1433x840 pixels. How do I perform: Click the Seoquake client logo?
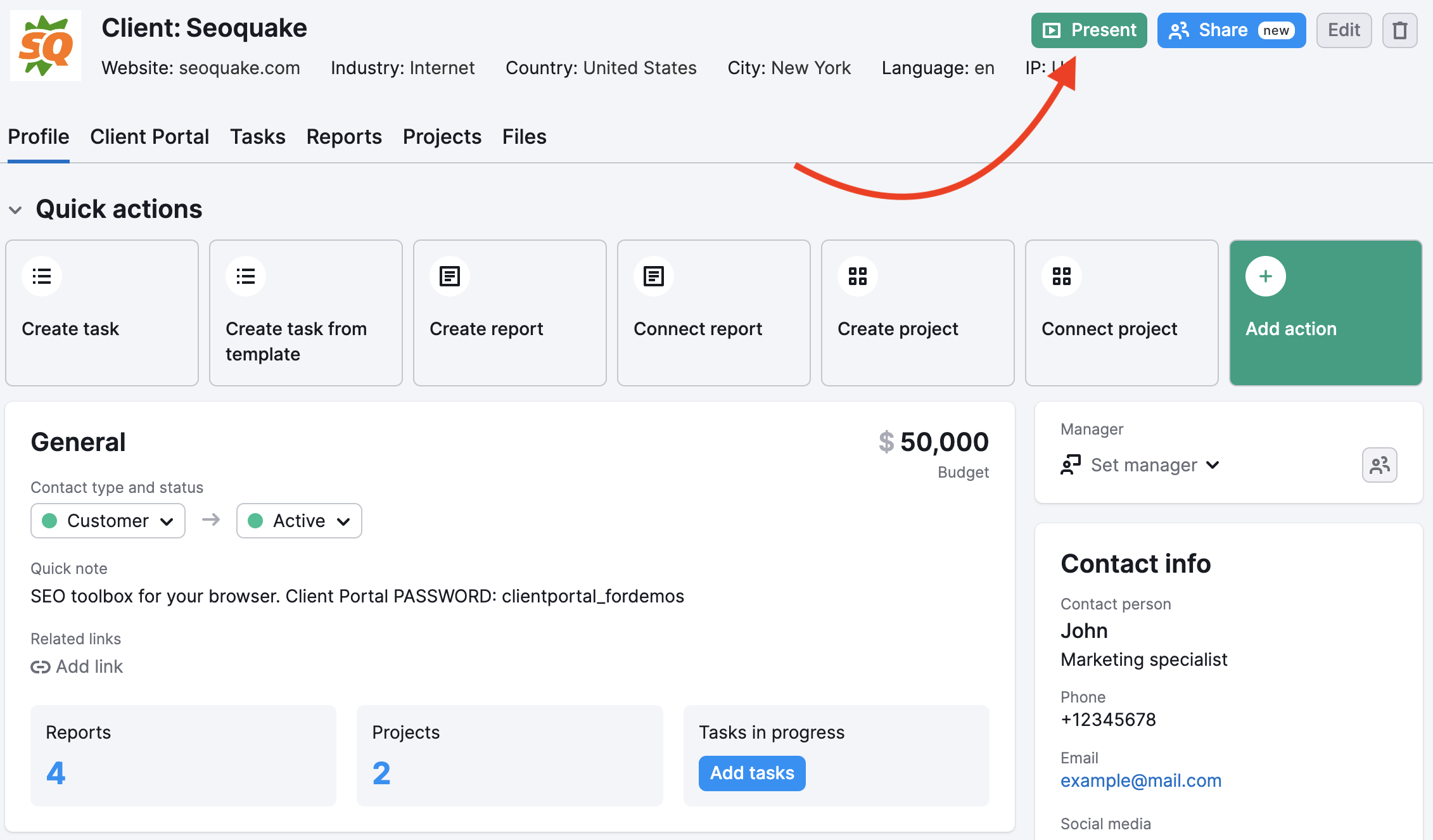46,46
